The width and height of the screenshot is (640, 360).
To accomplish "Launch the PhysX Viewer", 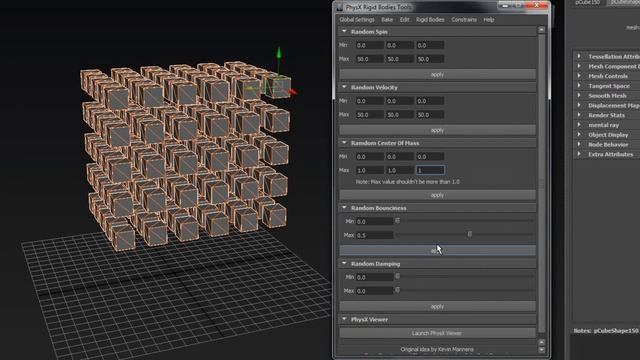I will coord(438,333).
